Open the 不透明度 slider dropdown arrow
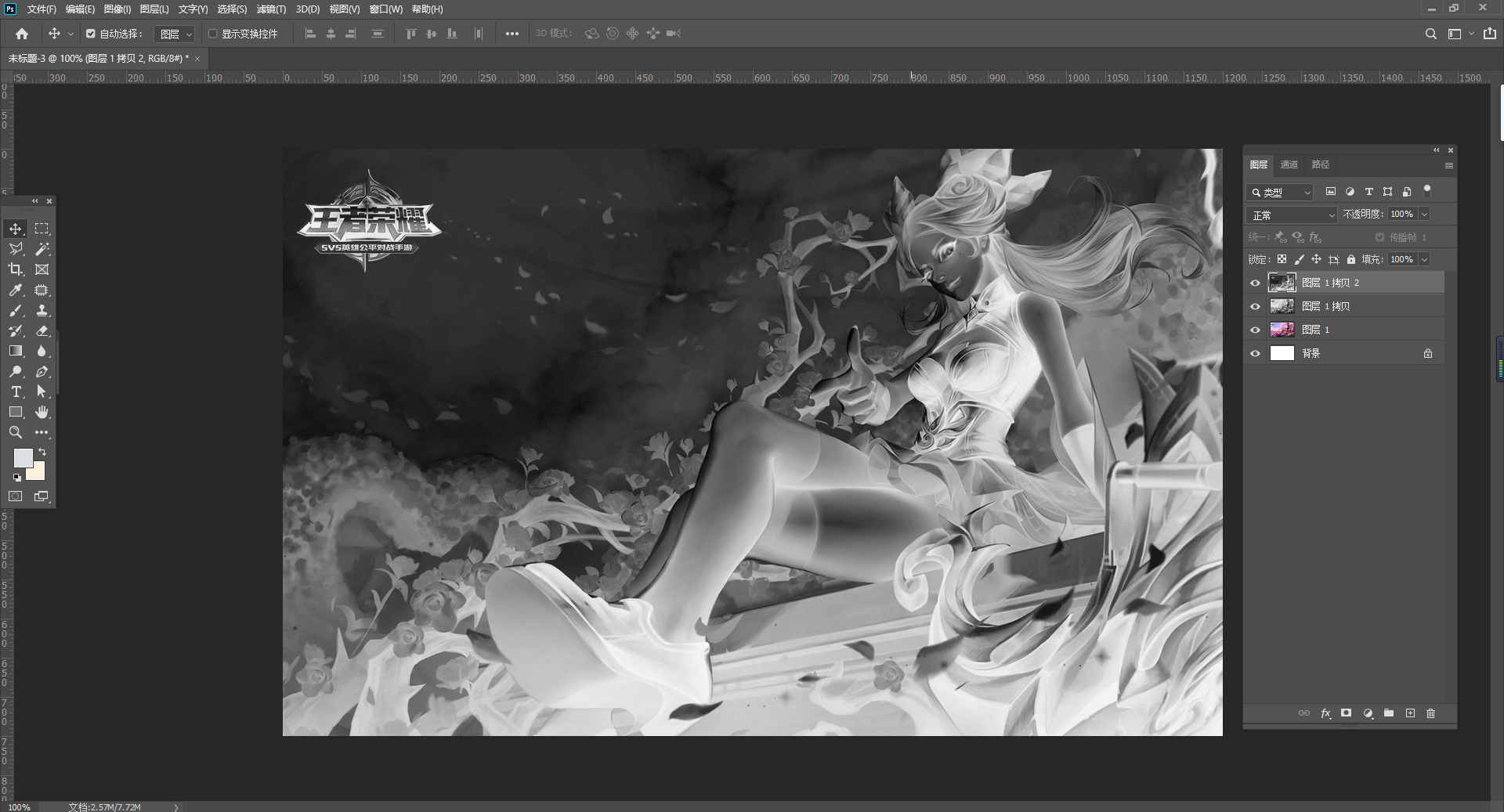 (x=1424, y=214)
